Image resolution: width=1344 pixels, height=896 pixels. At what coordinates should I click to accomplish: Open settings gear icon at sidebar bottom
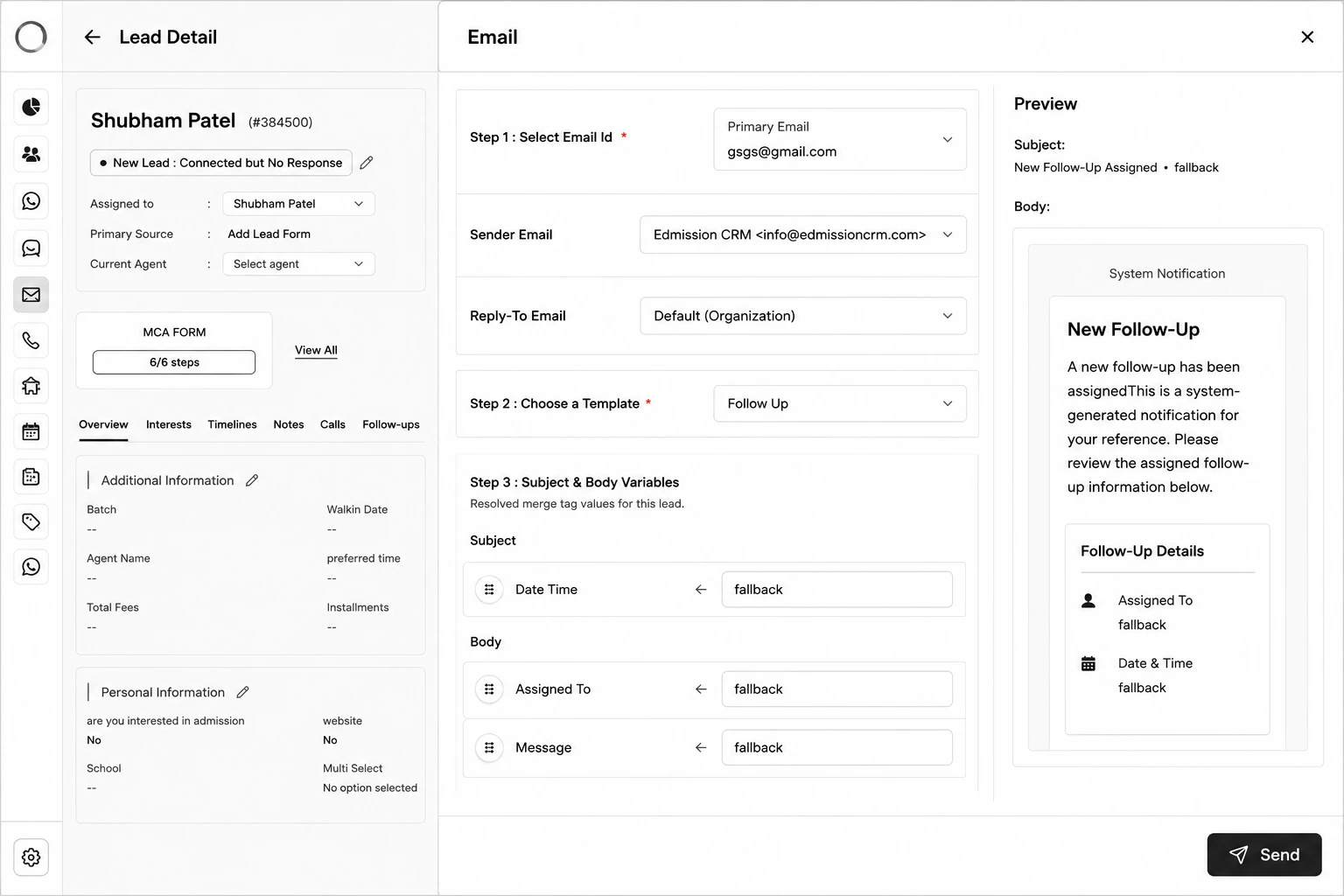pos(31,857)
